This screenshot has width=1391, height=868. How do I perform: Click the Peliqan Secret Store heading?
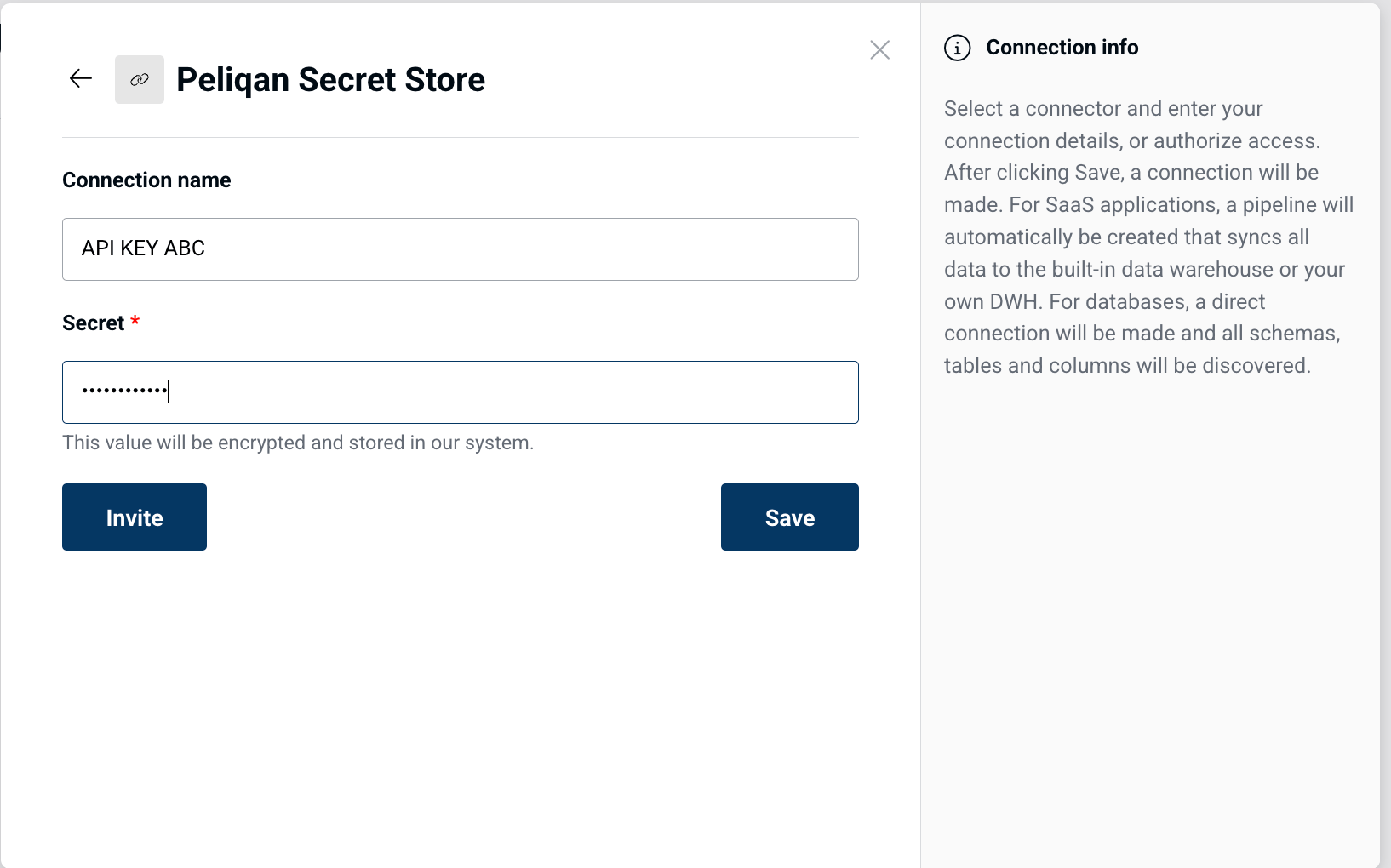click(x=330, y=80)
